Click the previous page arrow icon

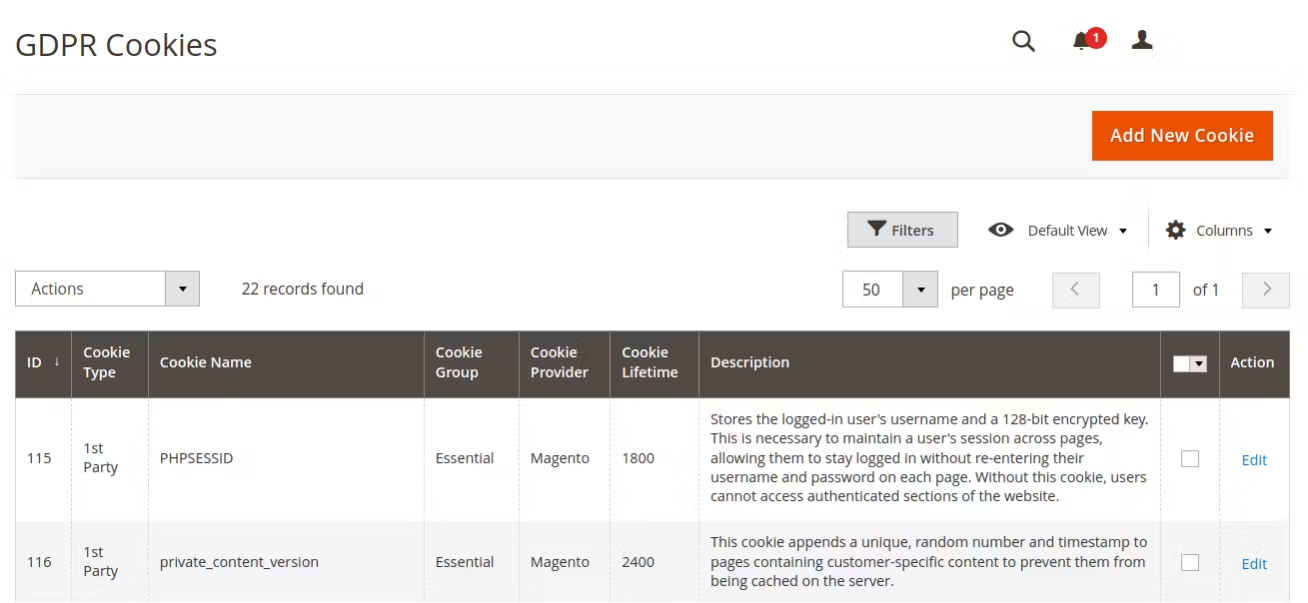pyautogui.click(x=1075, y=289)
